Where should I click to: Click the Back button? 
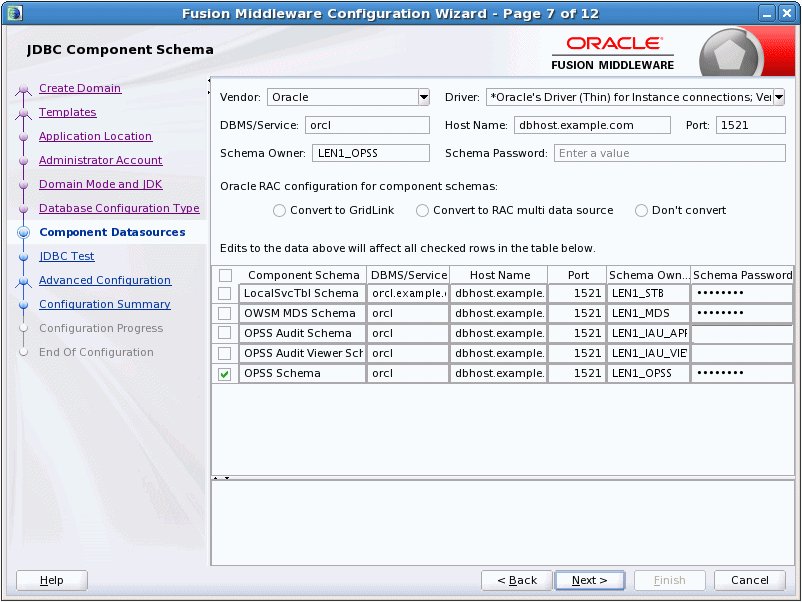pos(517,581)
